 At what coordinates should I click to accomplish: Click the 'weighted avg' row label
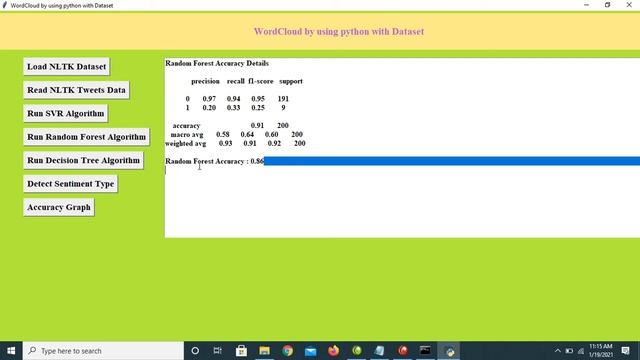click(185, 144)
